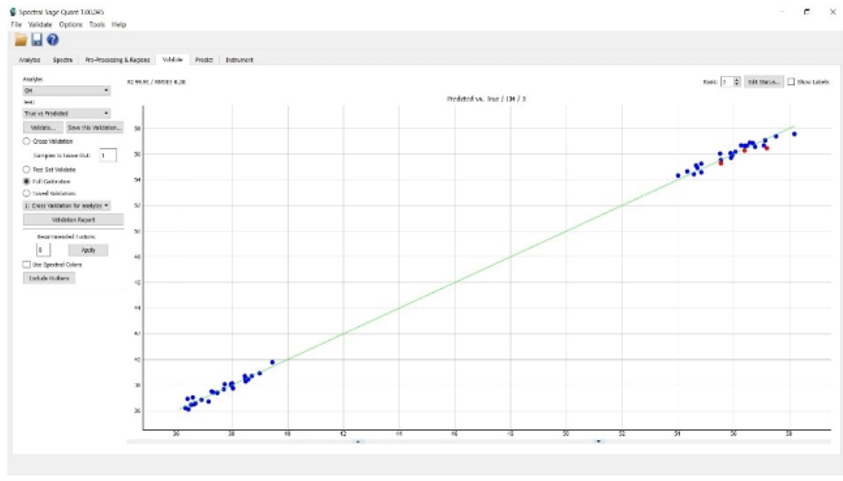Open the Options menu

point(71,25)
